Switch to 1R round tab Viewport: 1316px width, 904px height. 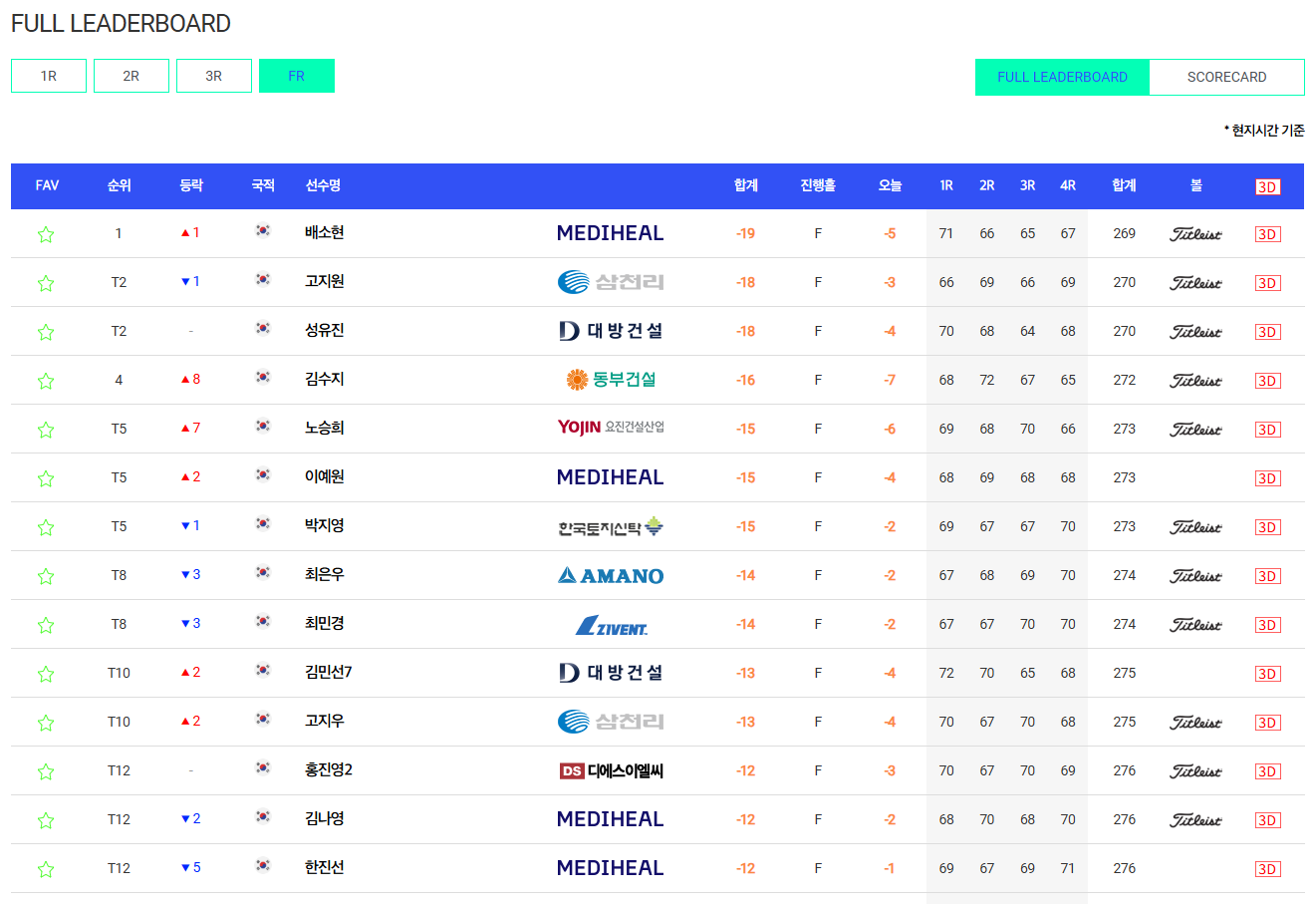(x=49, y=76)
